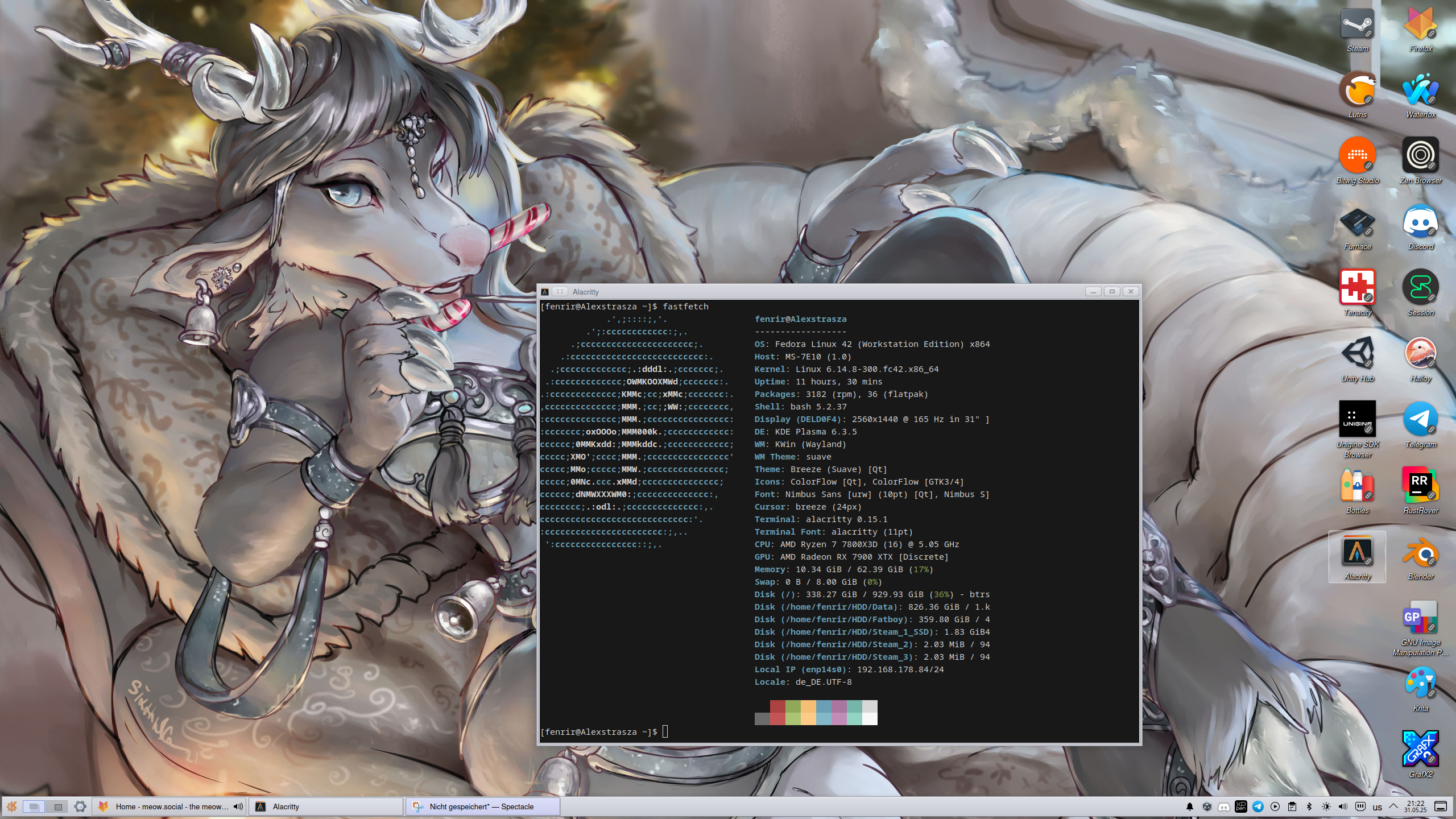Select the Alacritty desktop icon

click(1358, 557)
